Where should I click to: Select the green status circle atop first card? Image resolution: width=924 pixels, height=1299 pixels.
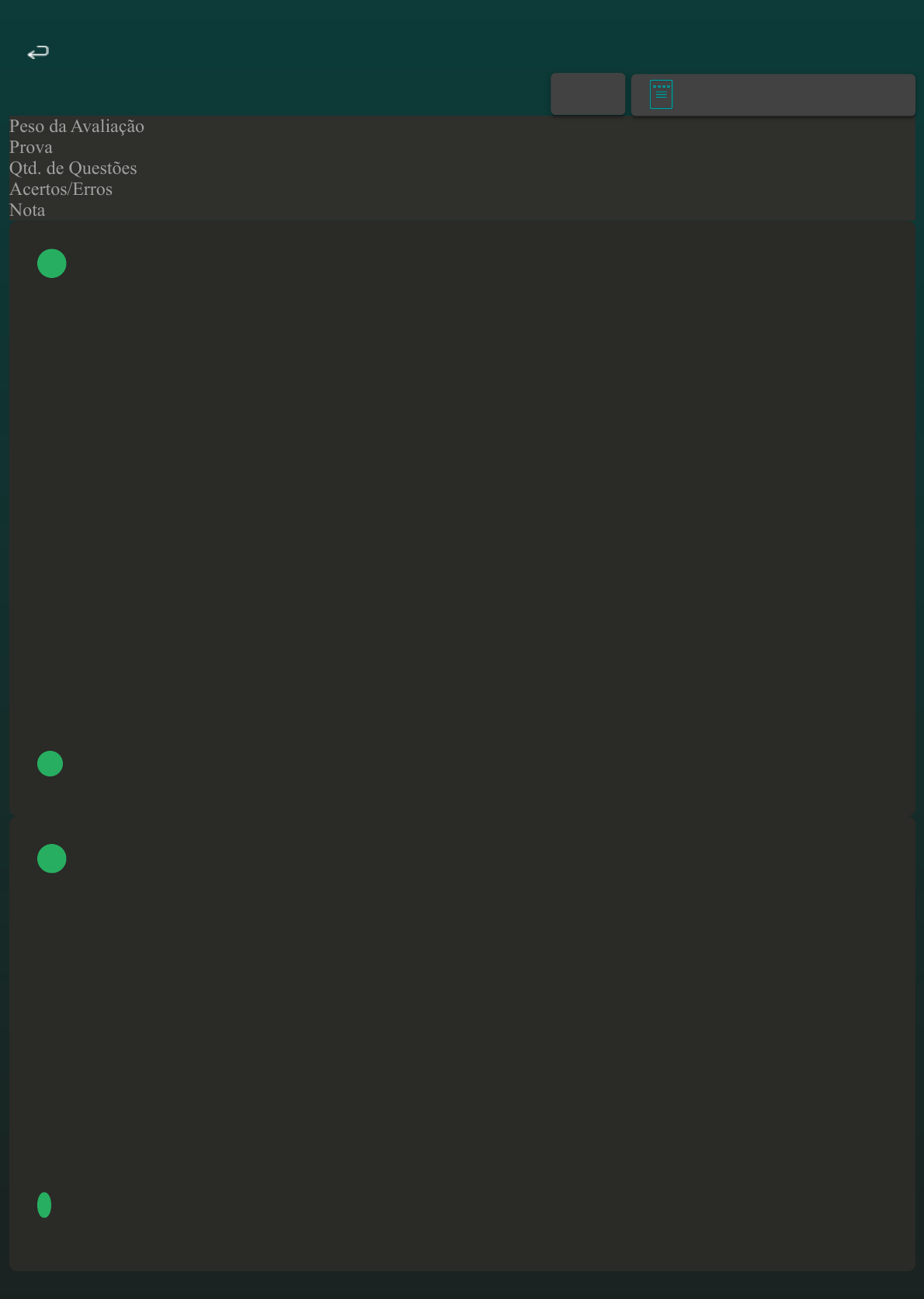click(52, 263)
